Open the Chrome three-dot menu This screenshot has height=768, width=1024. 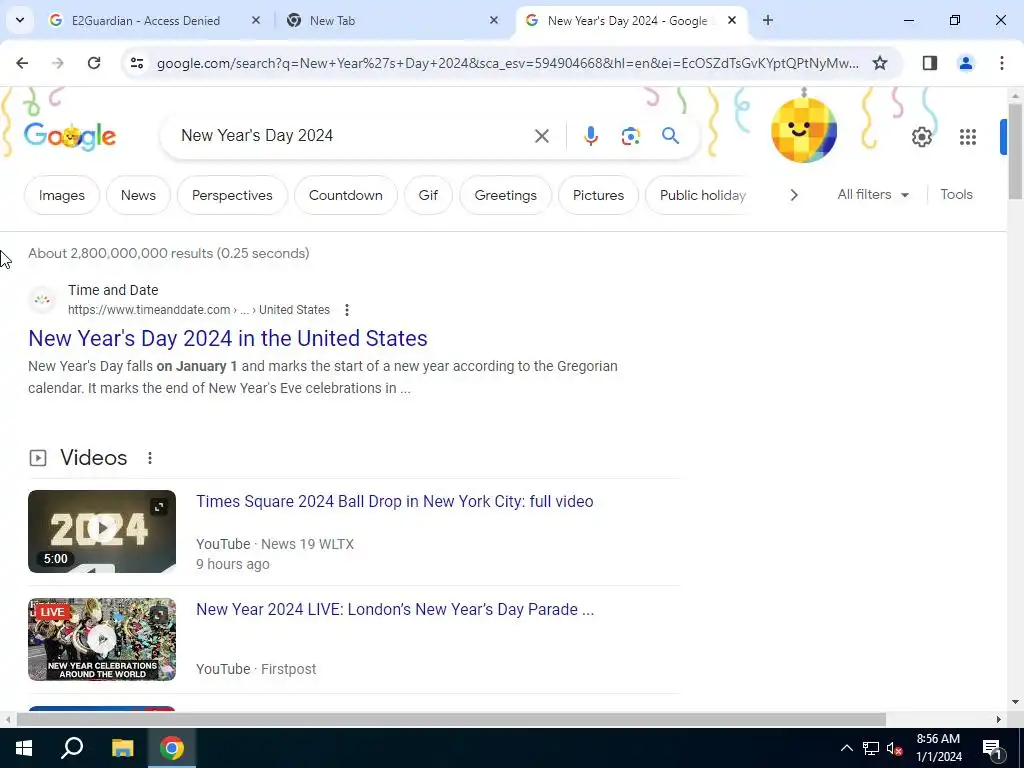1001,63
